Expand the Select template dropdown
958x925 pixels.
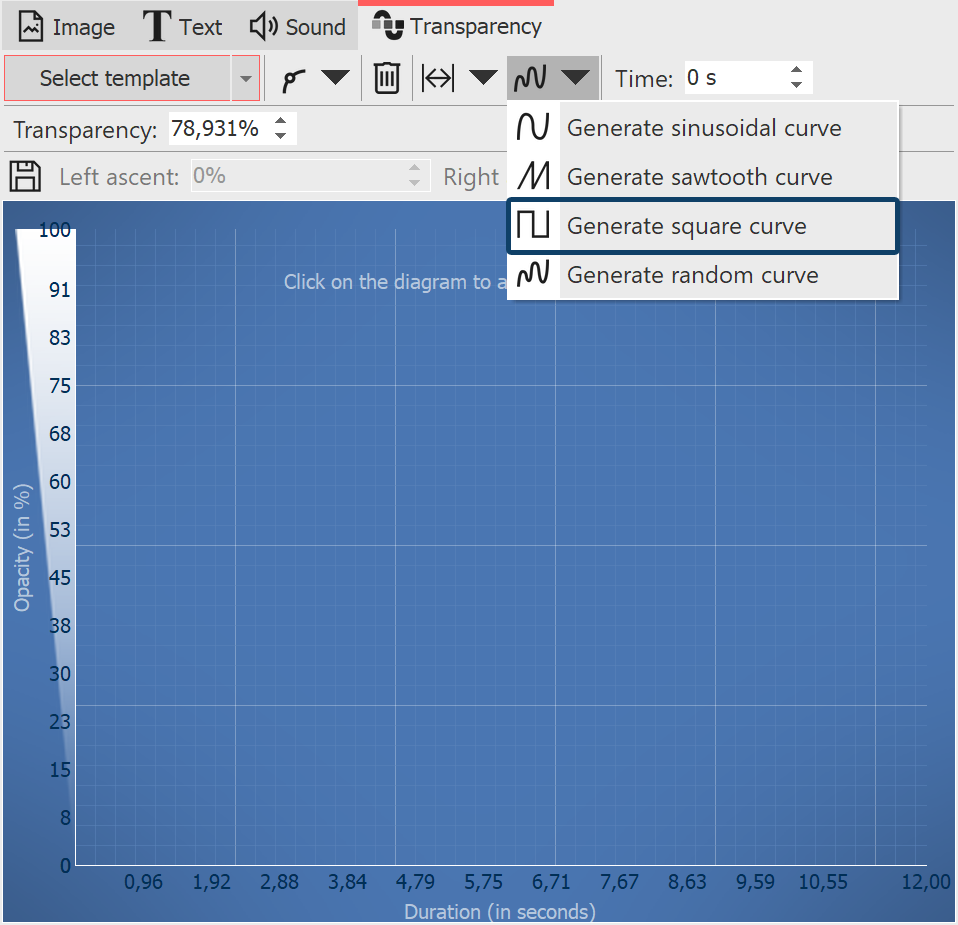point(245,77)
